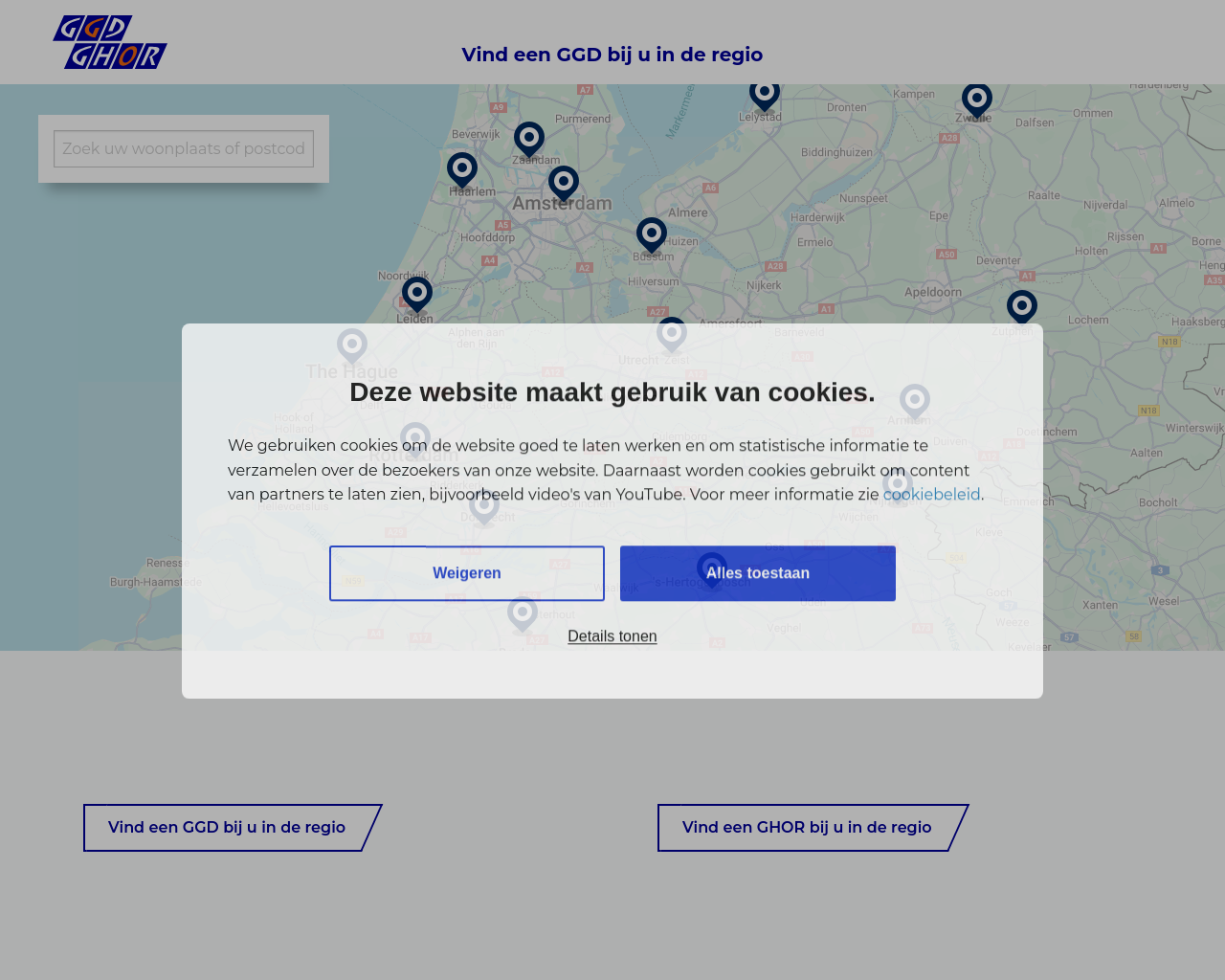Click the Nunspeet label on the map
This screenshot has height=980, width=1225.
pos(863,198)
